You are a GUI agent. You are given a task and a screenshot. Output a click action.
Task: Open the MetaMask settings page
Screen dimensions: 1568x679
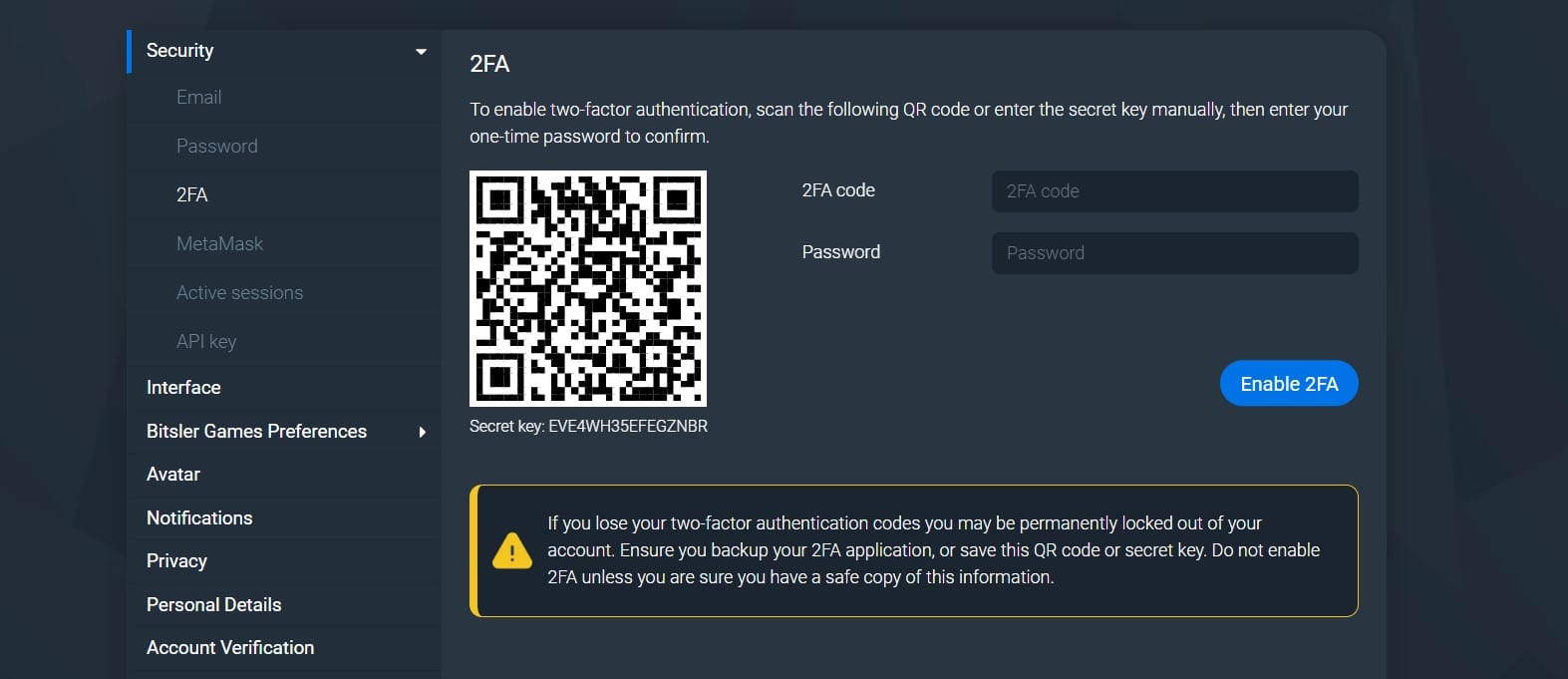(x=219, y=243)
